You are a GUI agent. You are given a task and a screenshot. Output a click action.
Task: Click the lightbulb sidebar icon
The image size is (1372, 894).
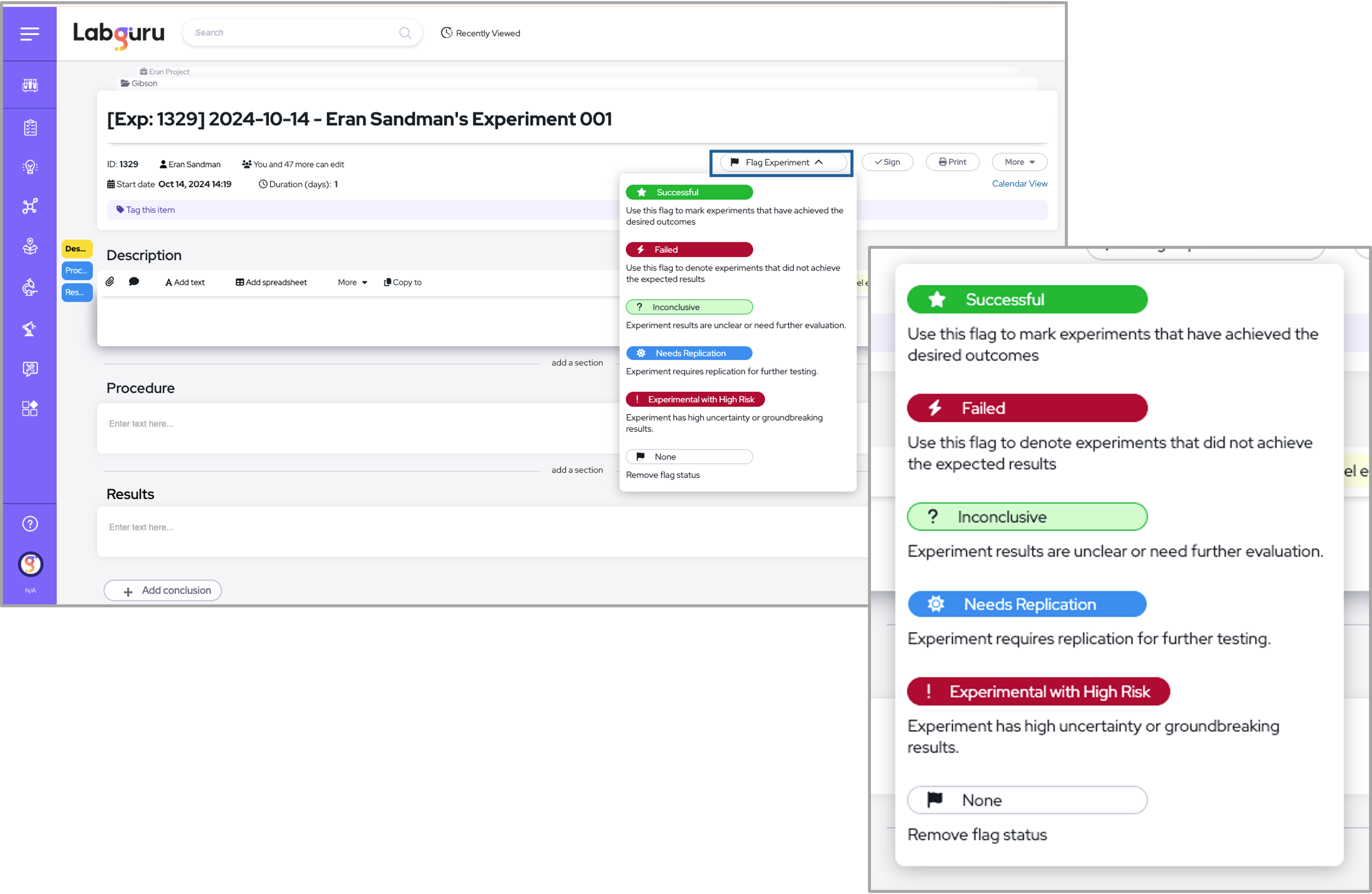[30, 167]
